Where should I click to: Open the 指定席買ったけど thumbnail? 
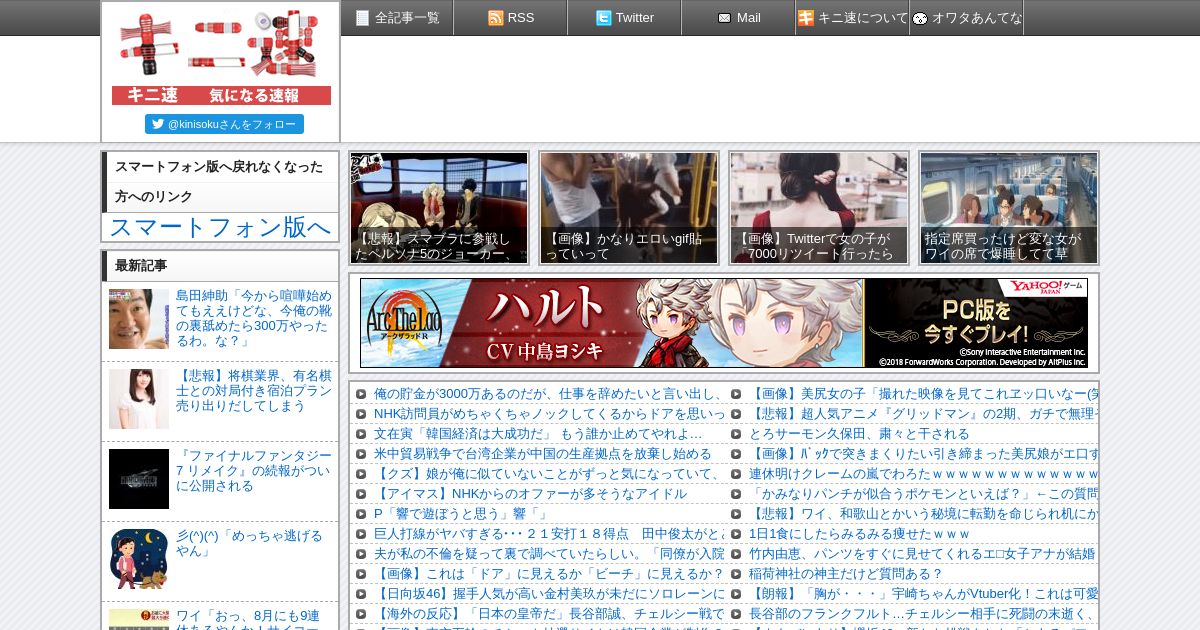pyautogui.click(x=1009, y=208)
